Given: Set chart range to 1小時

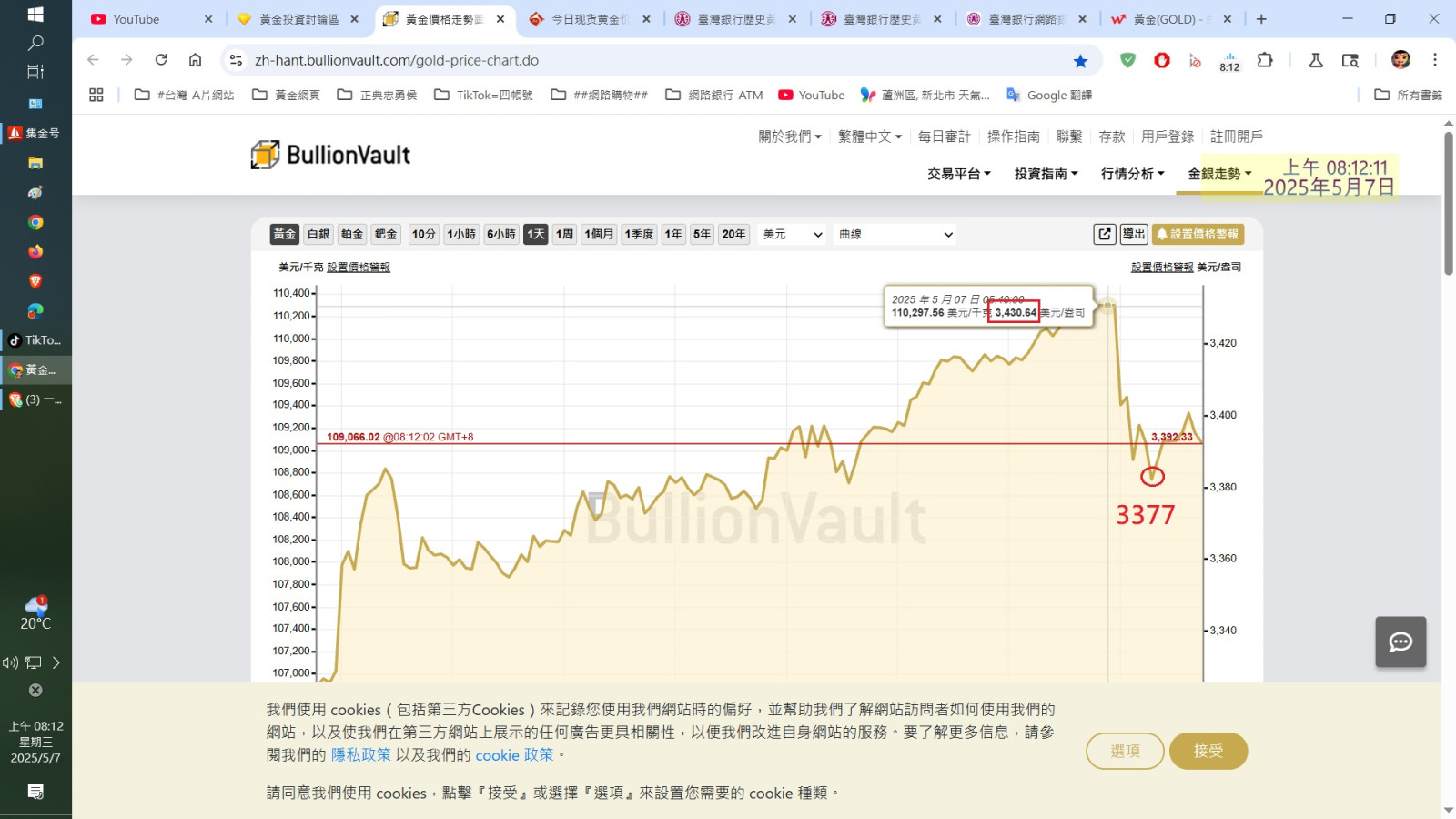Looking at the screenshot, I should pos(461,234).
